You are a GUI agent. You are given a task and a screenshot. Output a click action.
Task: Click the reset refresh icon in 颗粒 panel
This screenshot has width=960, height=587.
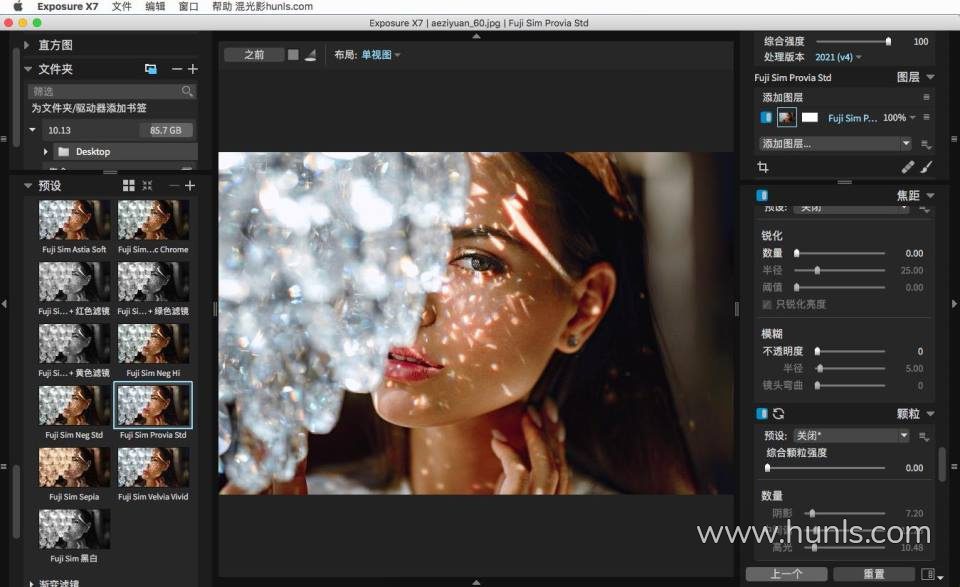778,414
